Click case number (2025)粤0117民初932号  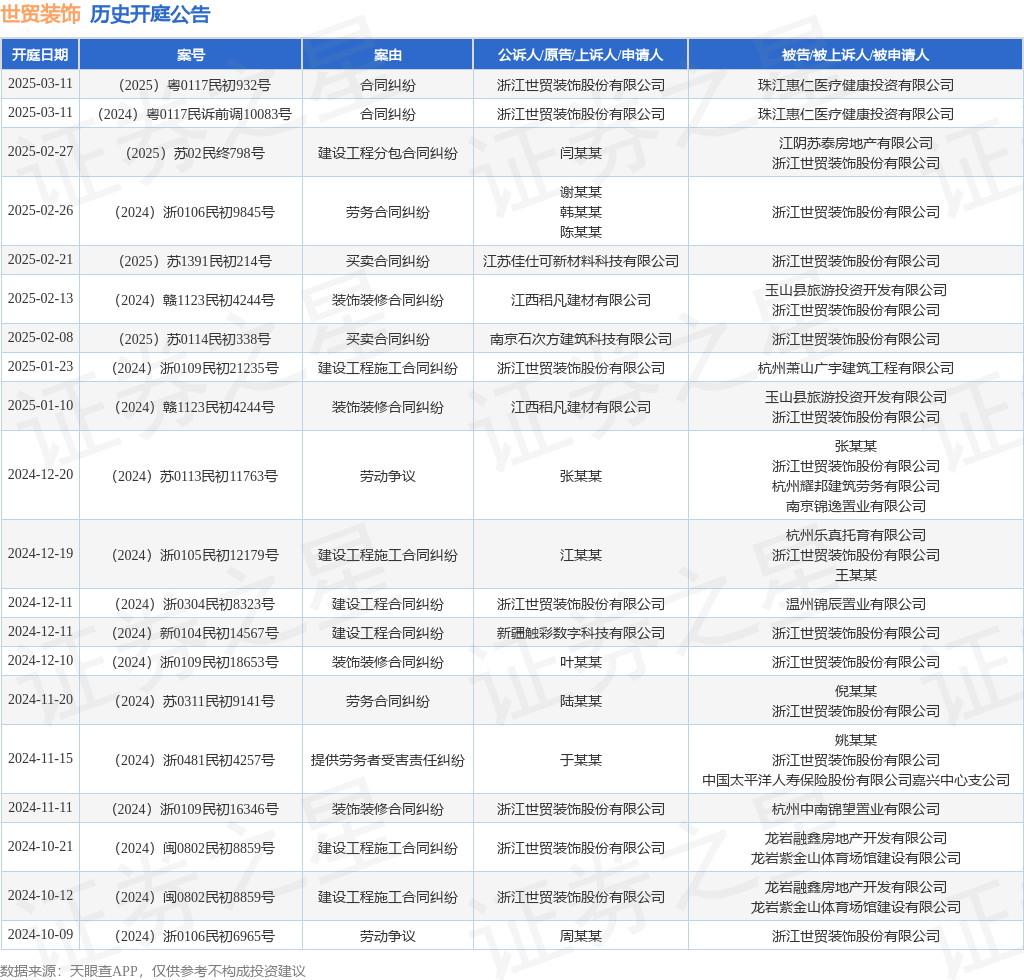tap(191, 85)
